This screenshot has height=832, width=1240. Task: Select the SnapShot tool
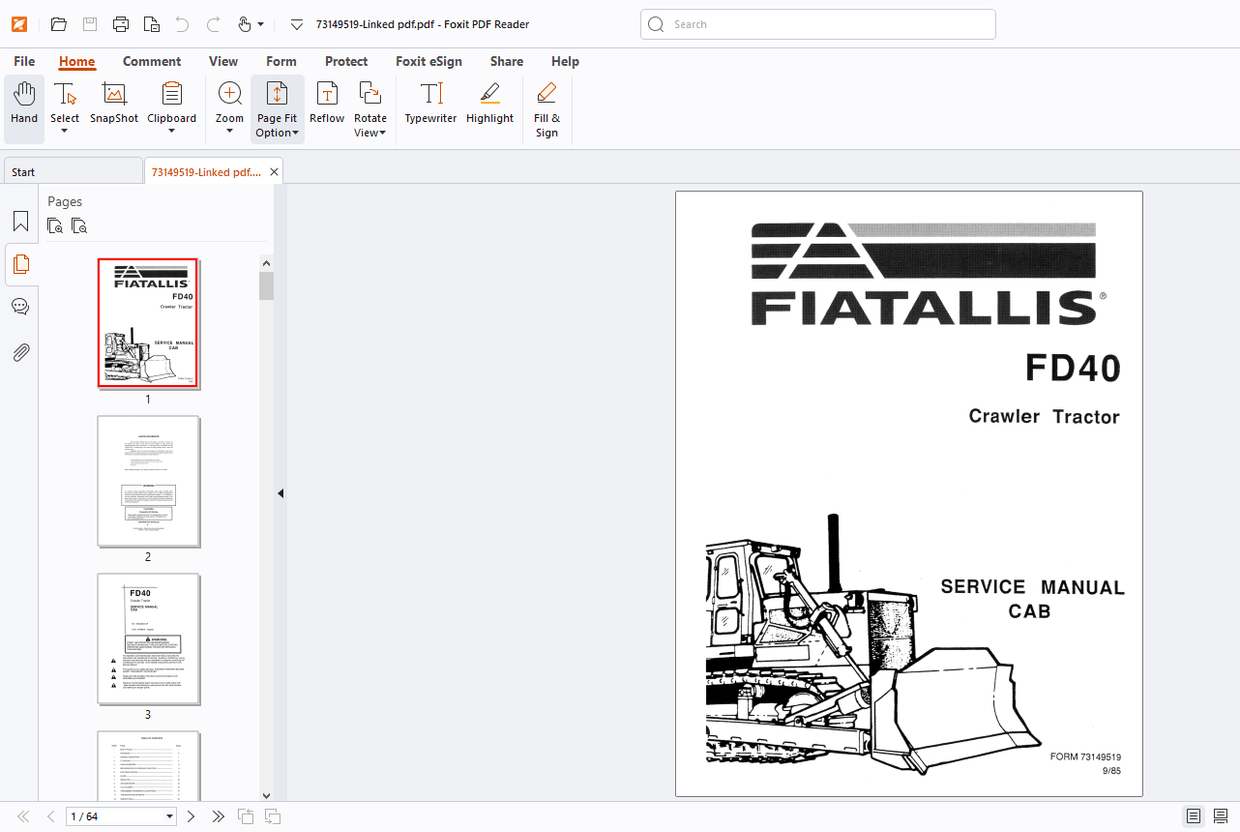(113, 105)
